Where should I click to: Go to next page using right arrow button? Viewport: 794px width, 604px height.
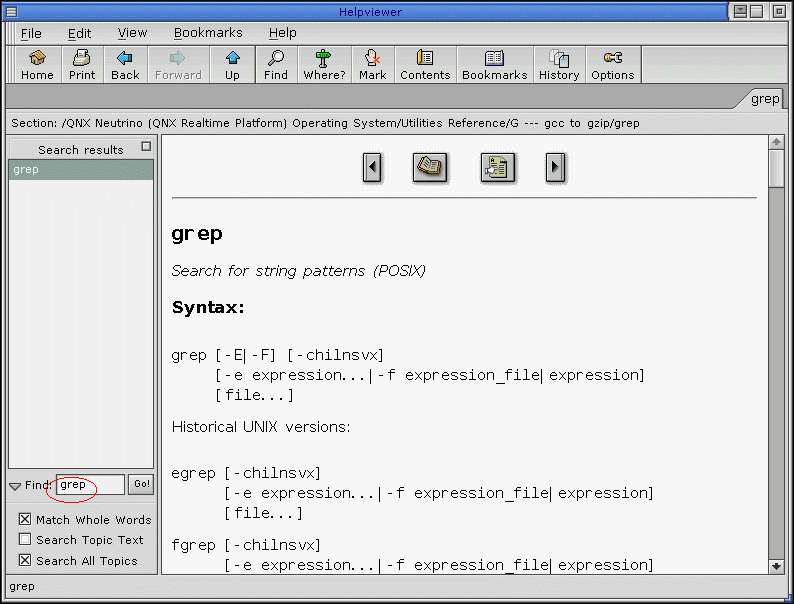point(555,167)
